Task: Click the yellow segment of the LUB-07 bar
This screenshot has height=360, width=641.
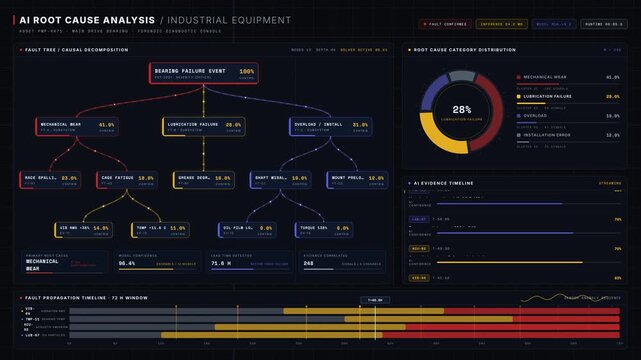Action: coord(272,335)
